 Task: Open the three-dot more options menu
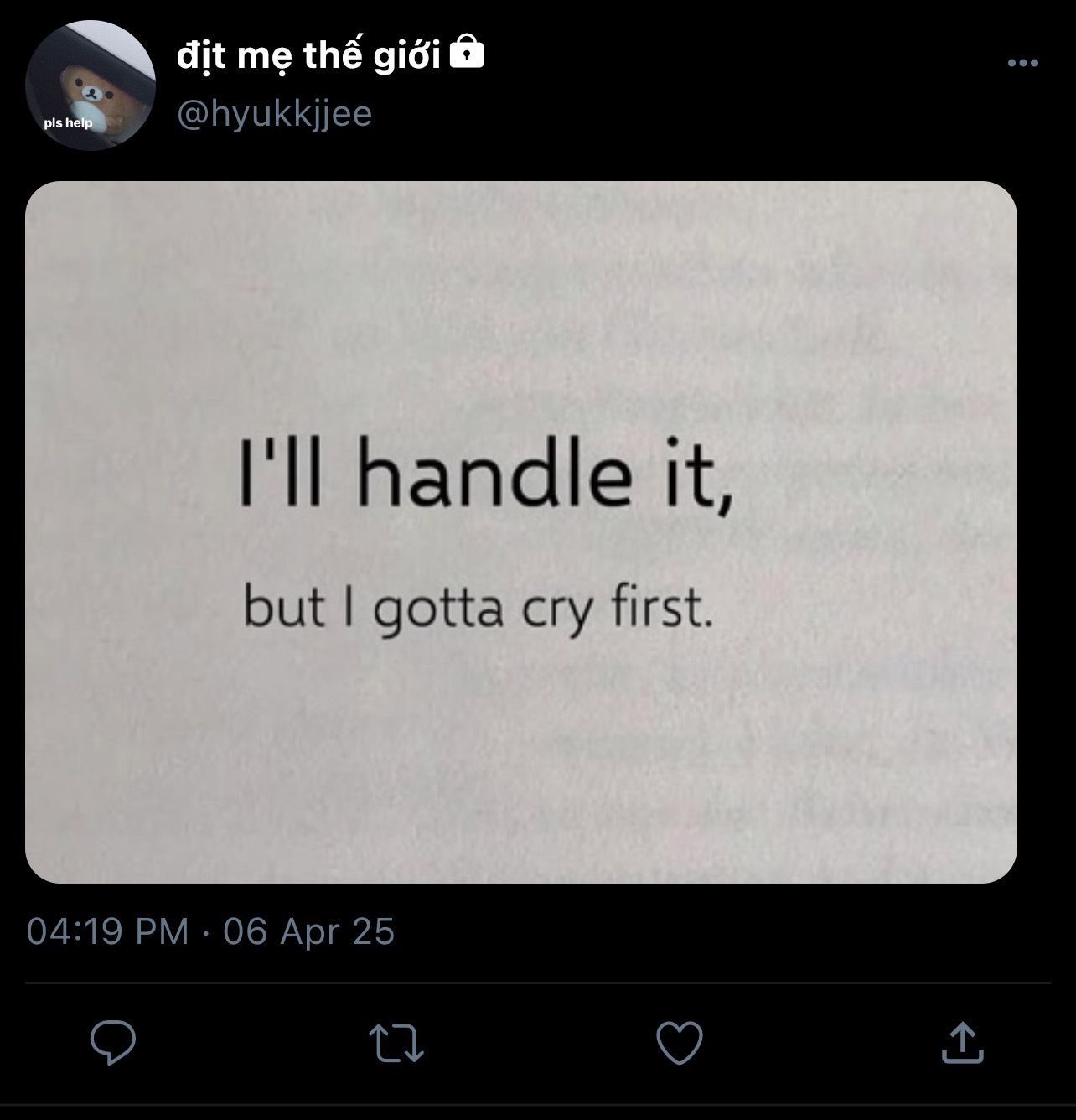point(1023,63)
